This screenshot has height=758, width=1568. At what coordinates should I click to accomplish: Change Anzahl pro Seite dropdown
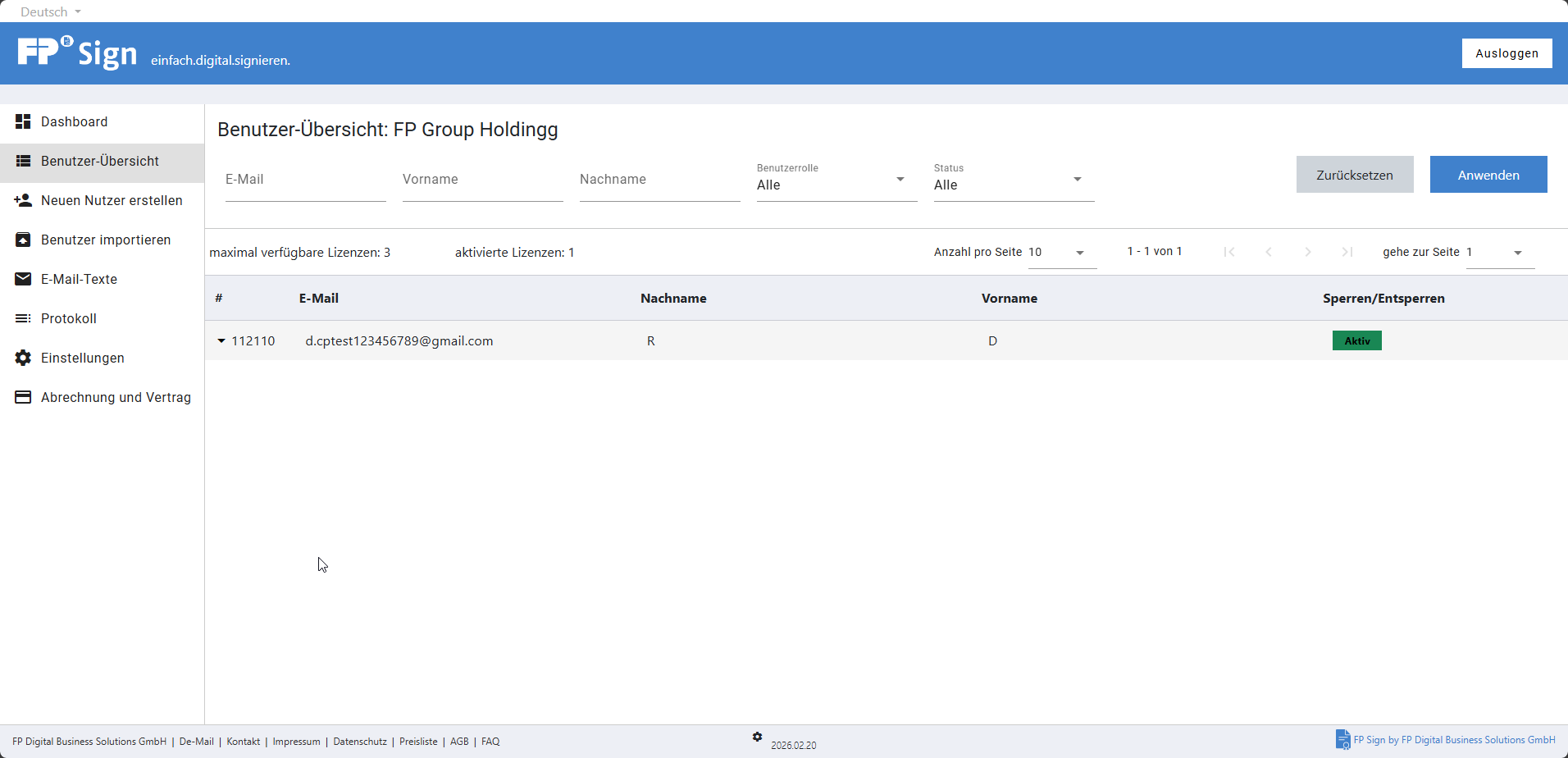pos(1061,253)
